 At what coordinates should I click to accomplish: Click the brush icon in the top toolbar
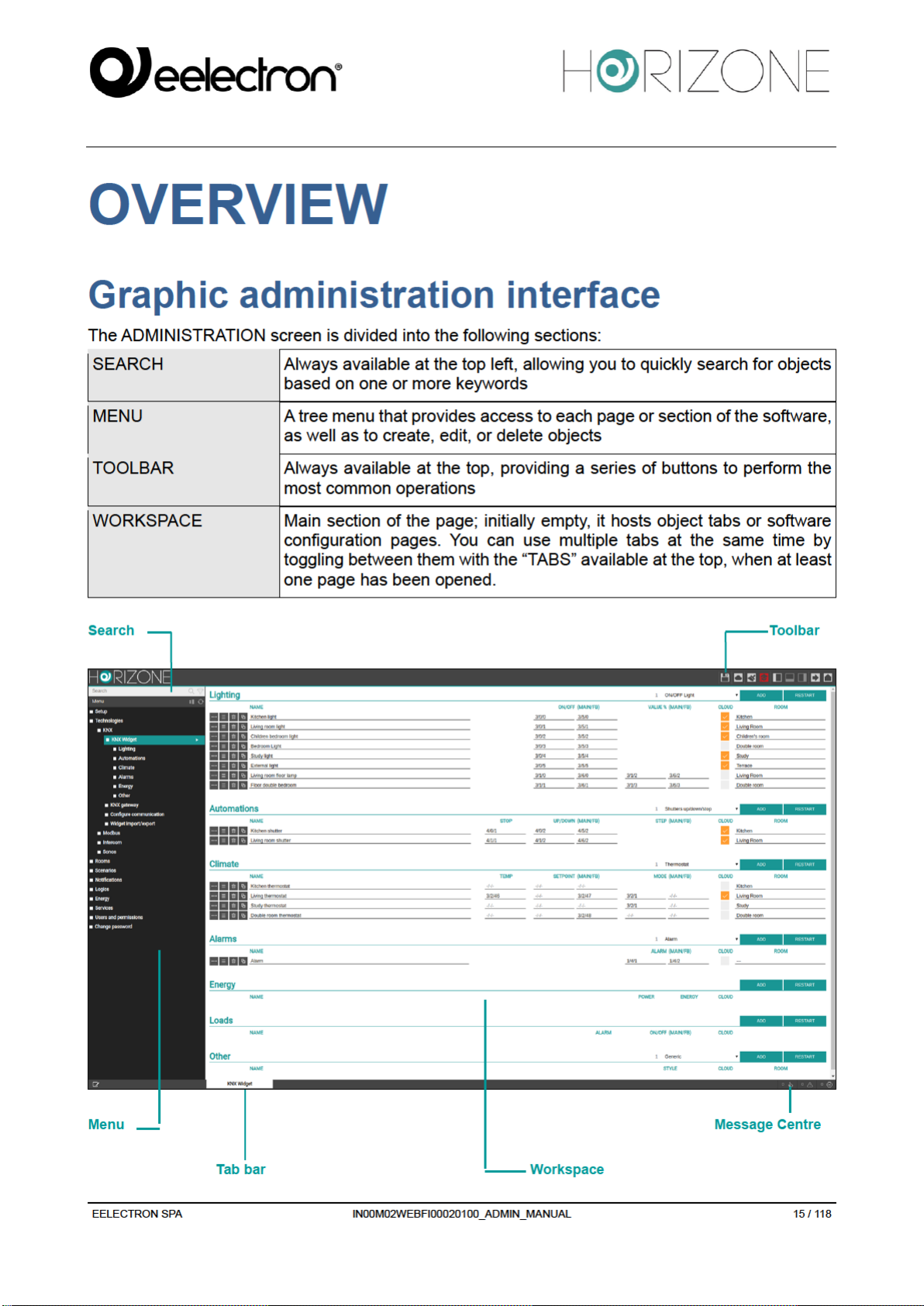point(751,677)
